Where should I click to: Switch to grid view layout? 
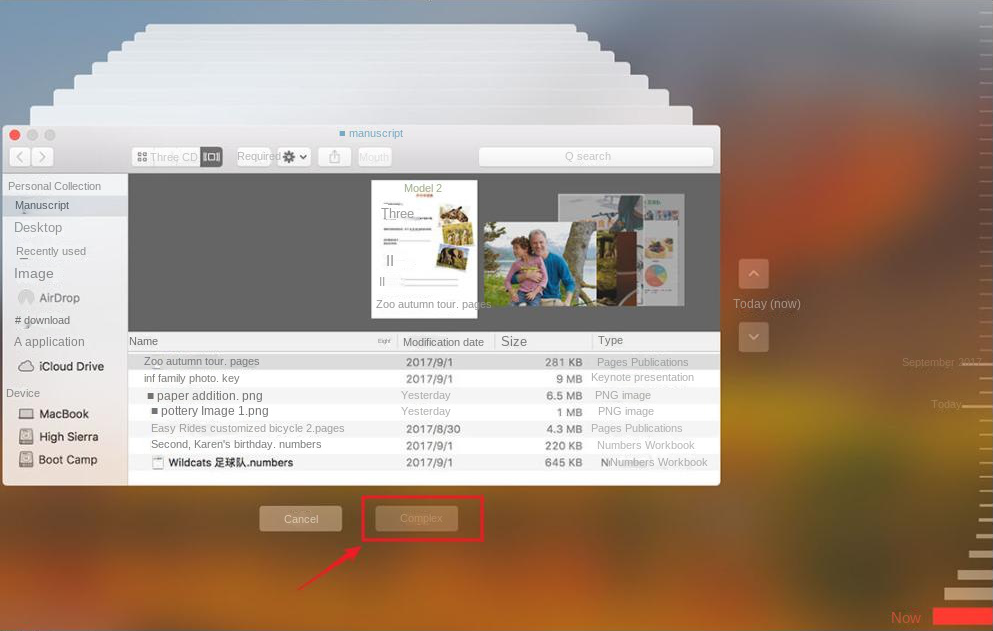[x=145, y=156]
